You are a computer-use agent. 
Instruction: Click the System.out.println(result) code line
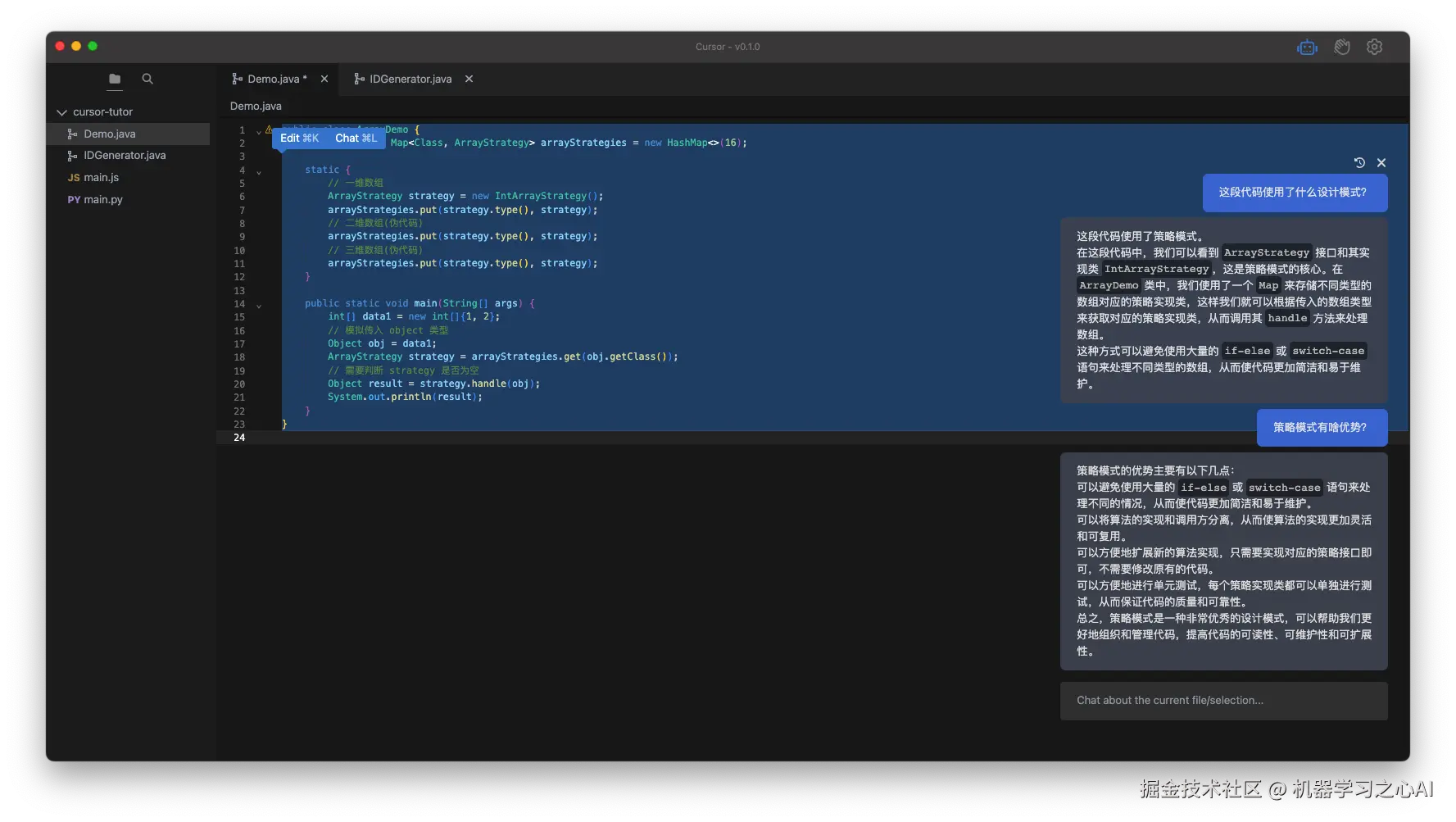tap(405, 397)
